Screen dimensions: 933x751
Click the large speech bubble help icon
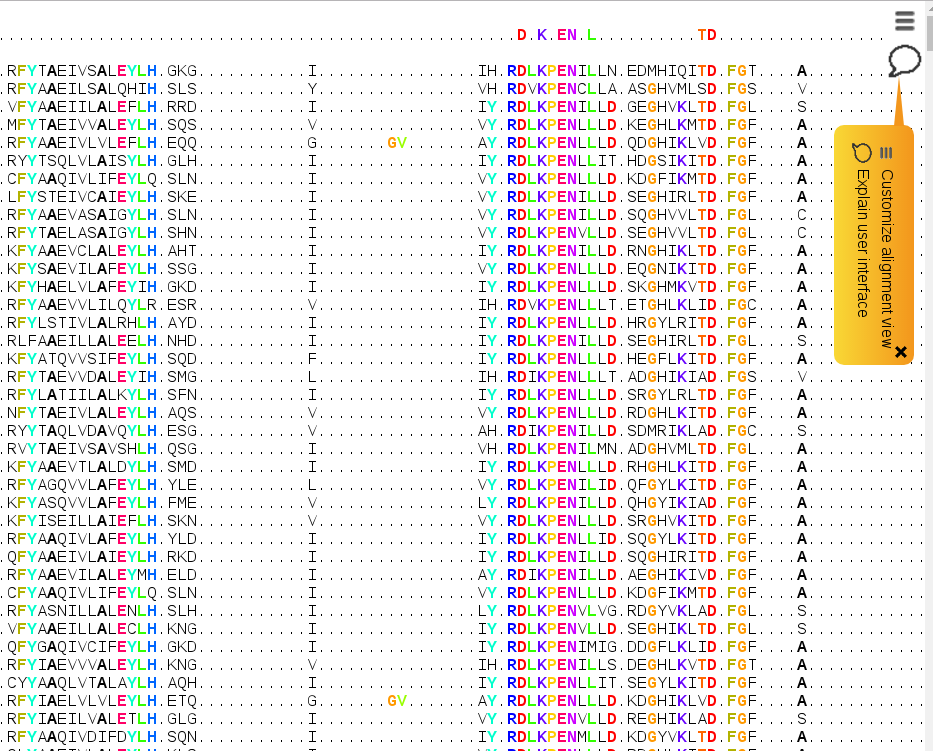904,61
